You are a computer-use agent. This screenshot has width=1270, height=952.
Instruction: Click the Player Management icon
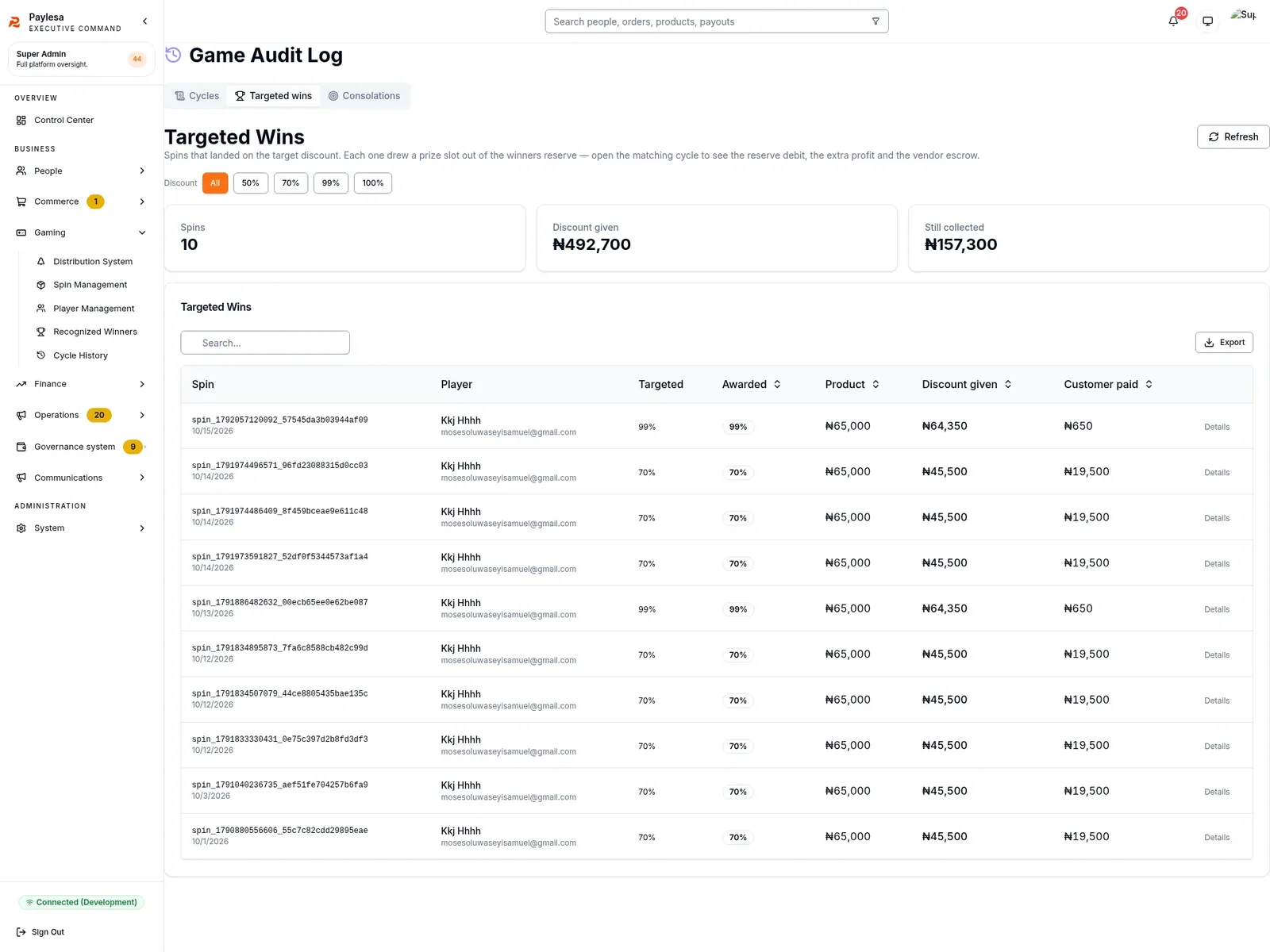(41, 309)
